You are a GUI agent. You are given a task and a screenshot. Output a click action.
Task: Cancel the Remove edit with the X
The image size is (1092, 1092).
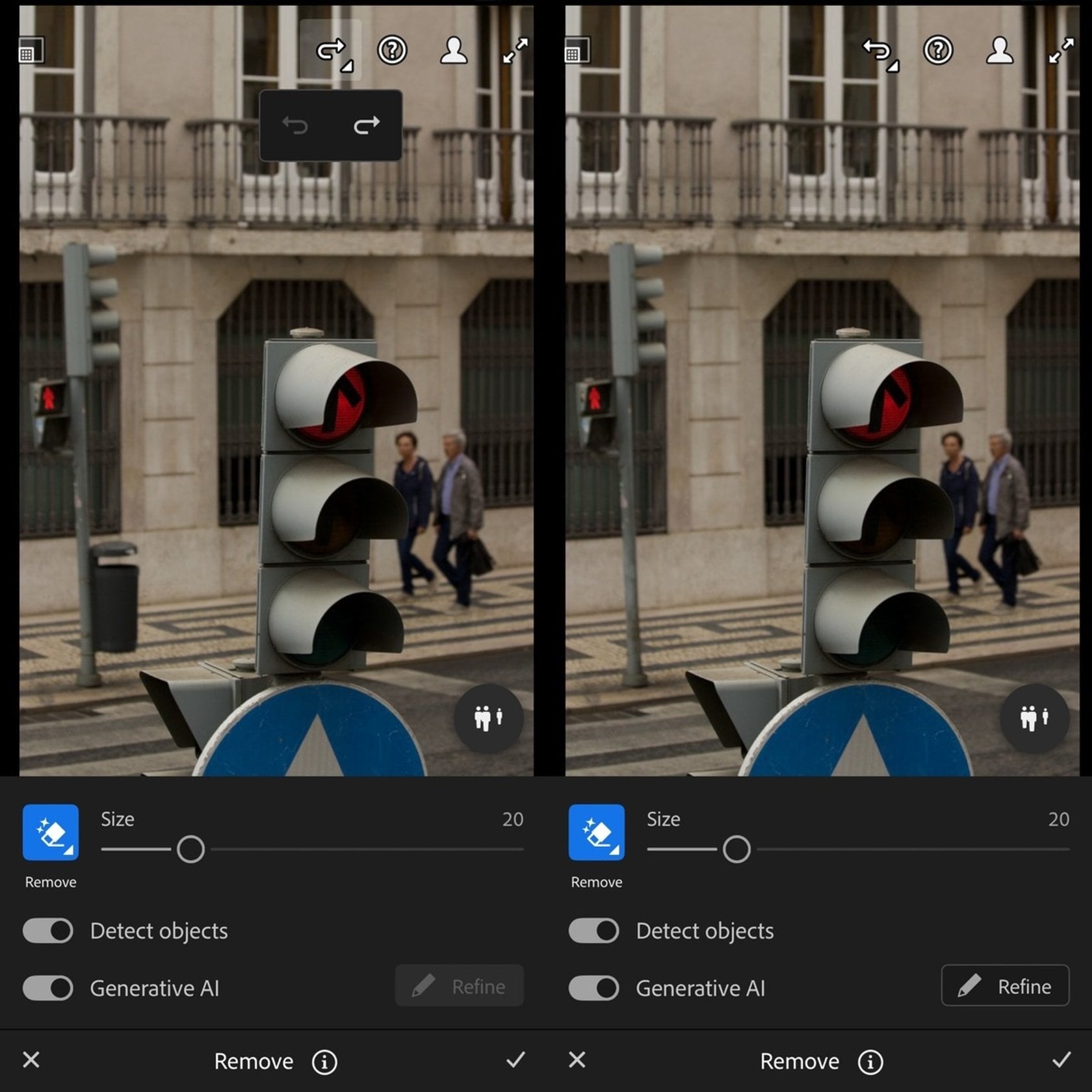point(30,1061)
